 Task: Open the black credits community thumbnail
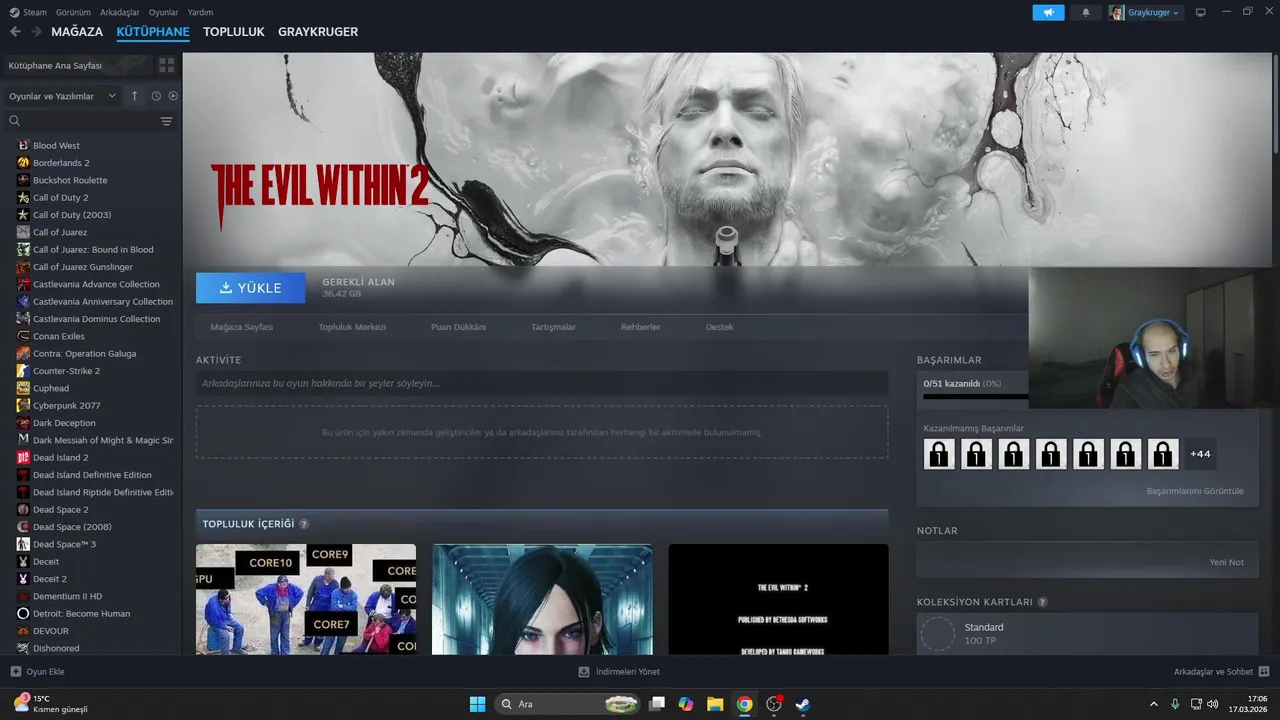pyautogui.click(x=778, y=599)
